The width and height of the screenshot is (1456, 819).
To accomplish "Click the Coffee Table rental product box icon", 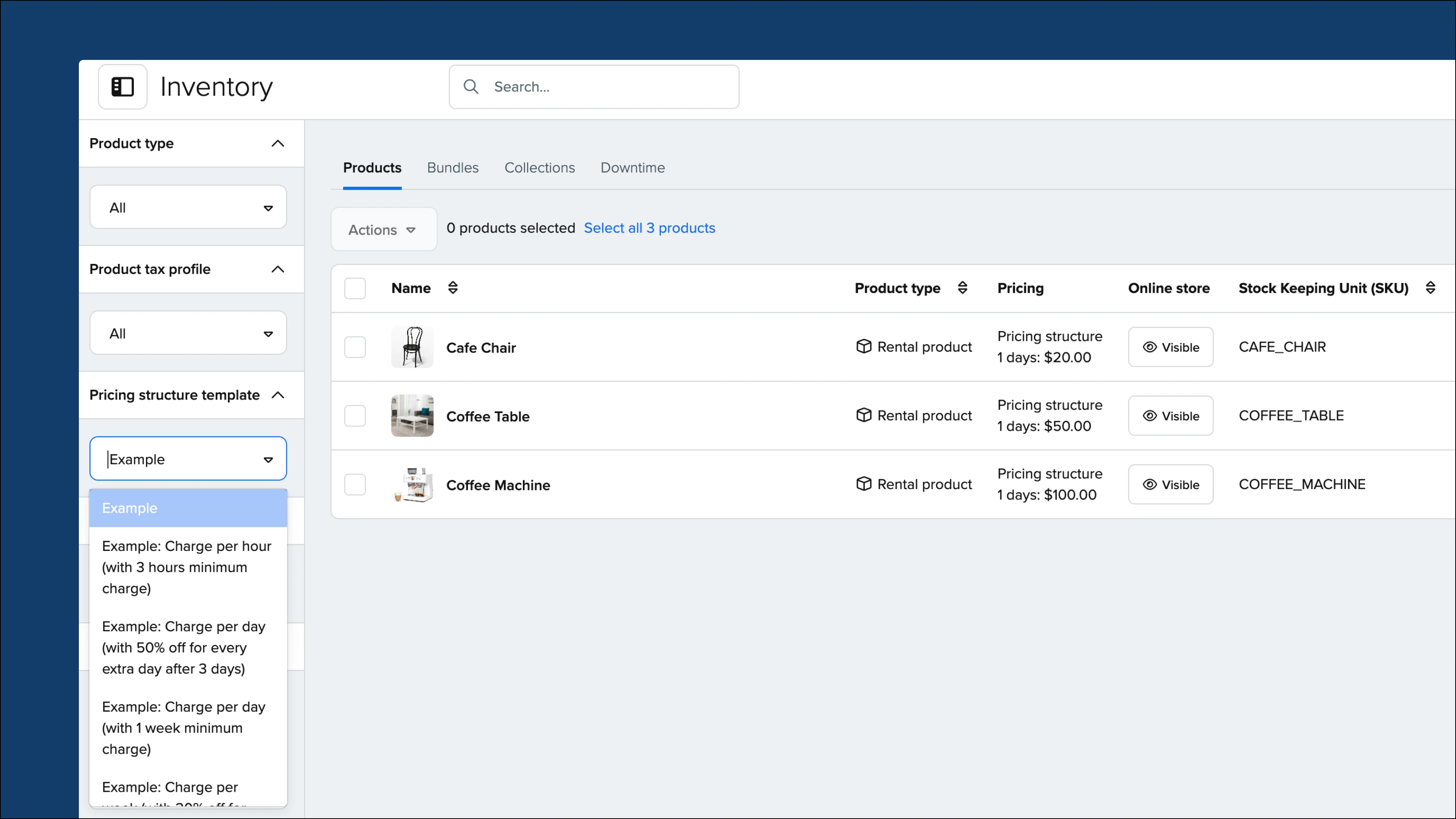I will pos(864,416).
